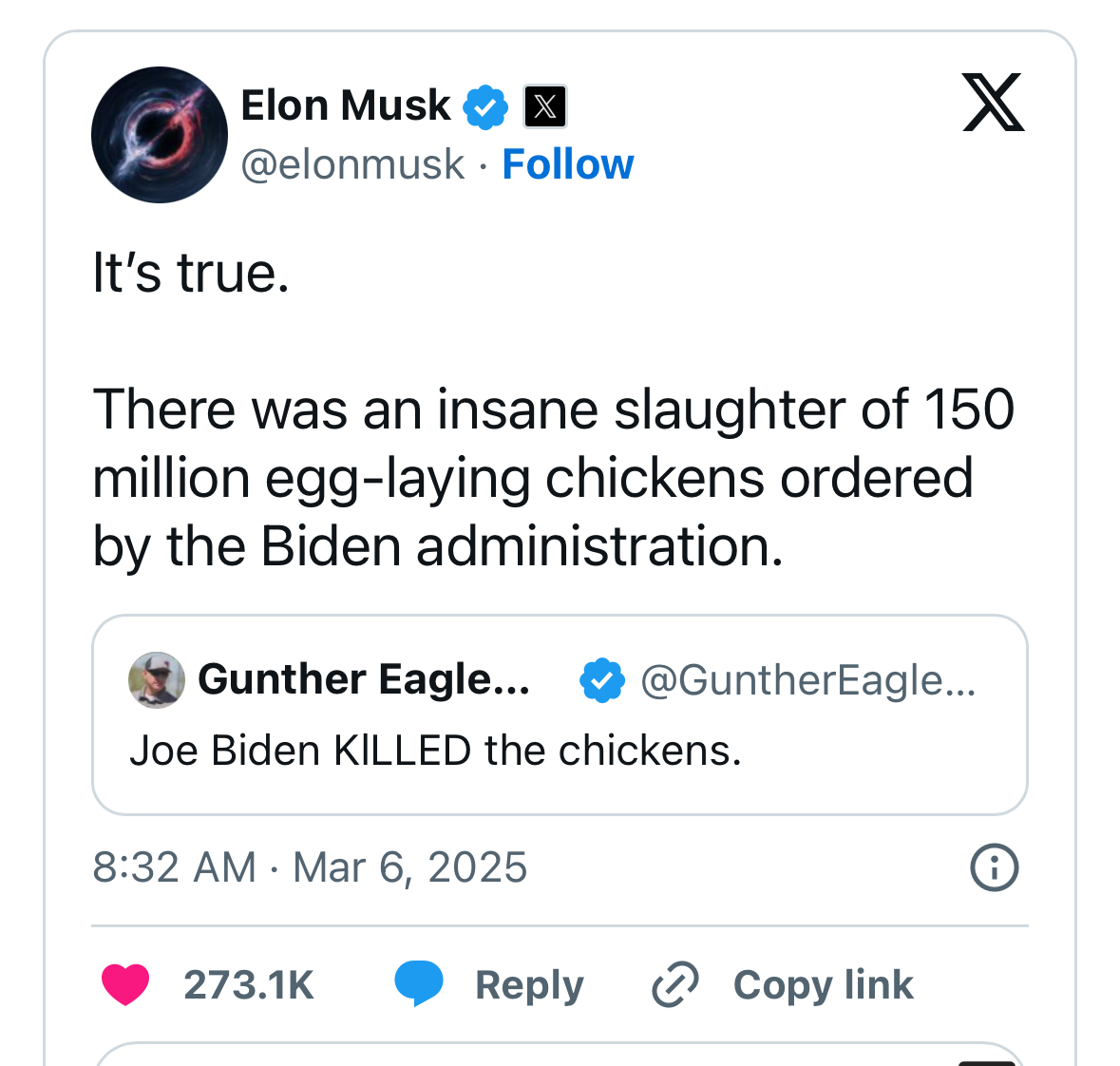Image resolution: width=1120 pixels, height=1066 pixels.
Task: Click the @elonmusk handle
Action: click(x=352, y=164)
